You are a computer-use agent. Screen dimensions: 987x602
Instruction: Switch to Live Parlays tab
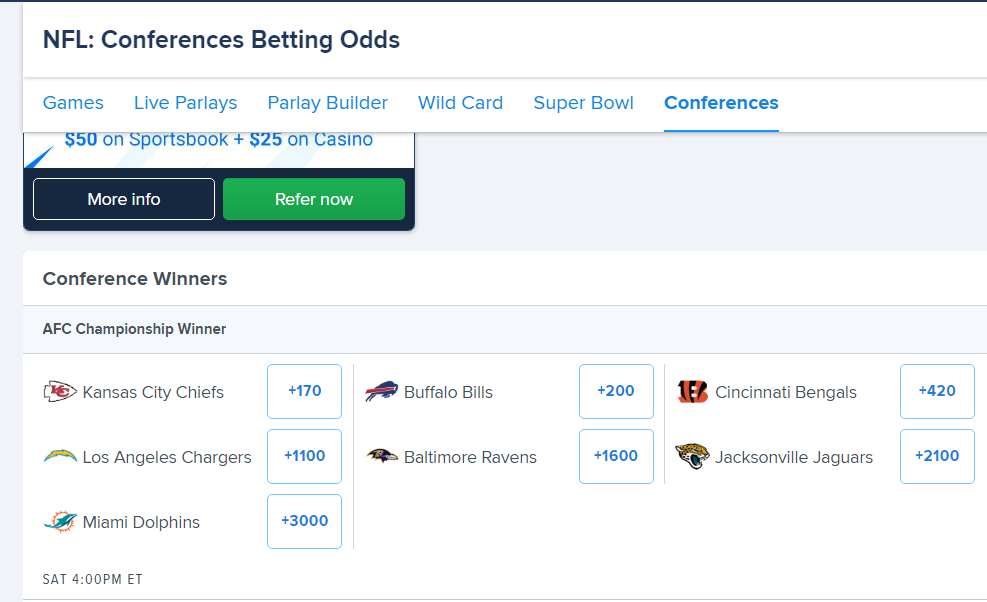pyautogui.click(x=186, y=103)
